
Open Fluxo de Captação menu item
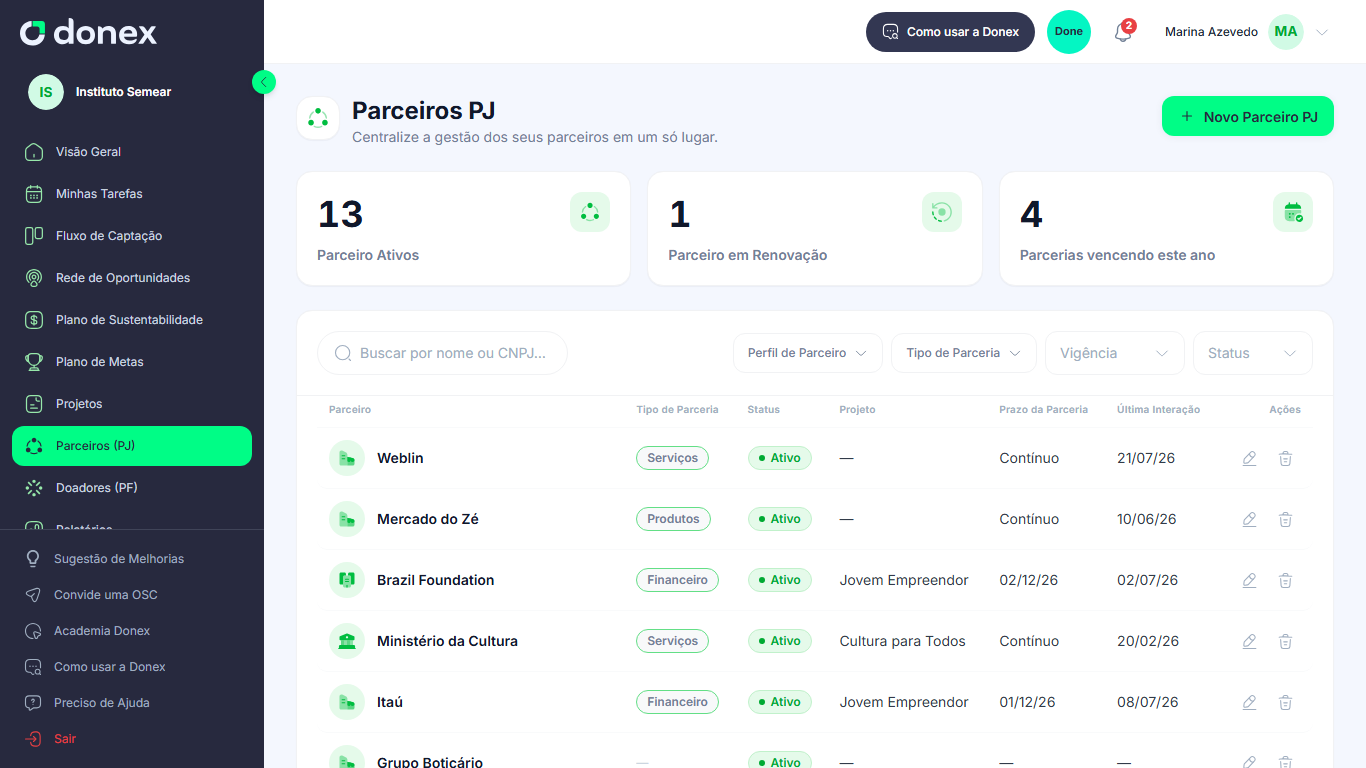tap(132, 236)
